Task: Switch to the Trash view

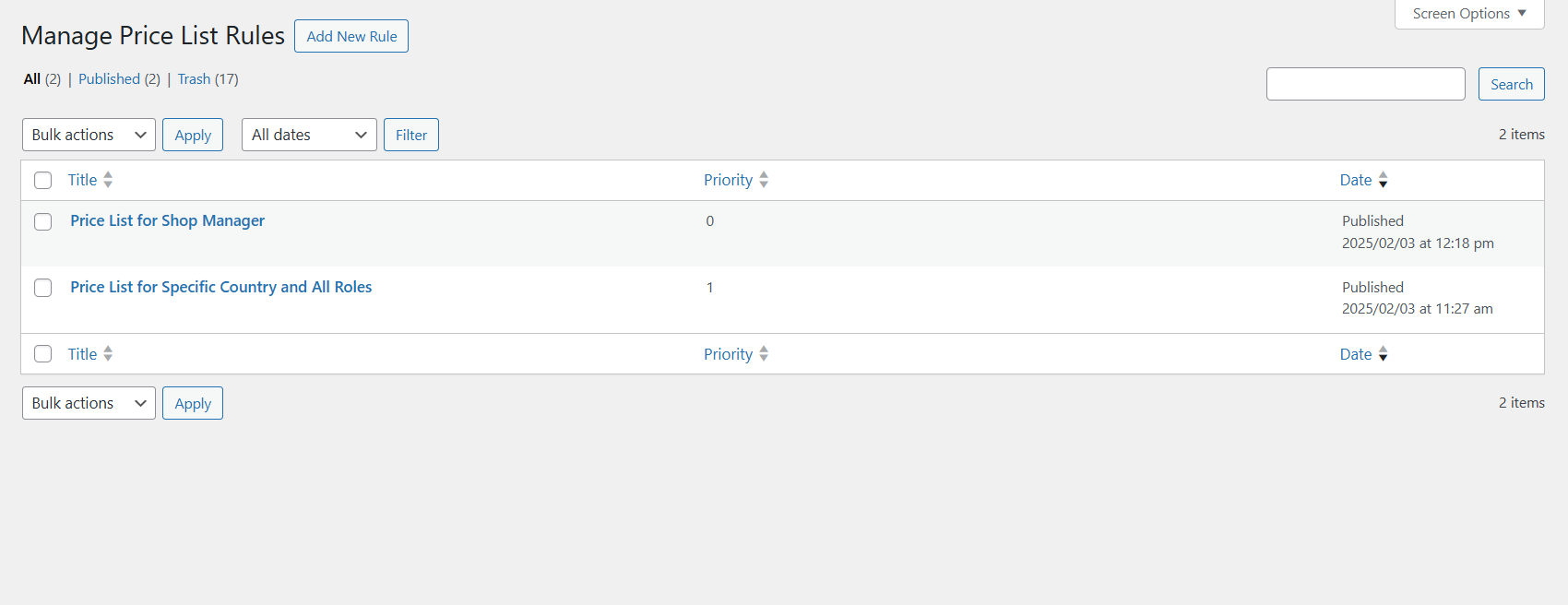Action: (194, 79)
